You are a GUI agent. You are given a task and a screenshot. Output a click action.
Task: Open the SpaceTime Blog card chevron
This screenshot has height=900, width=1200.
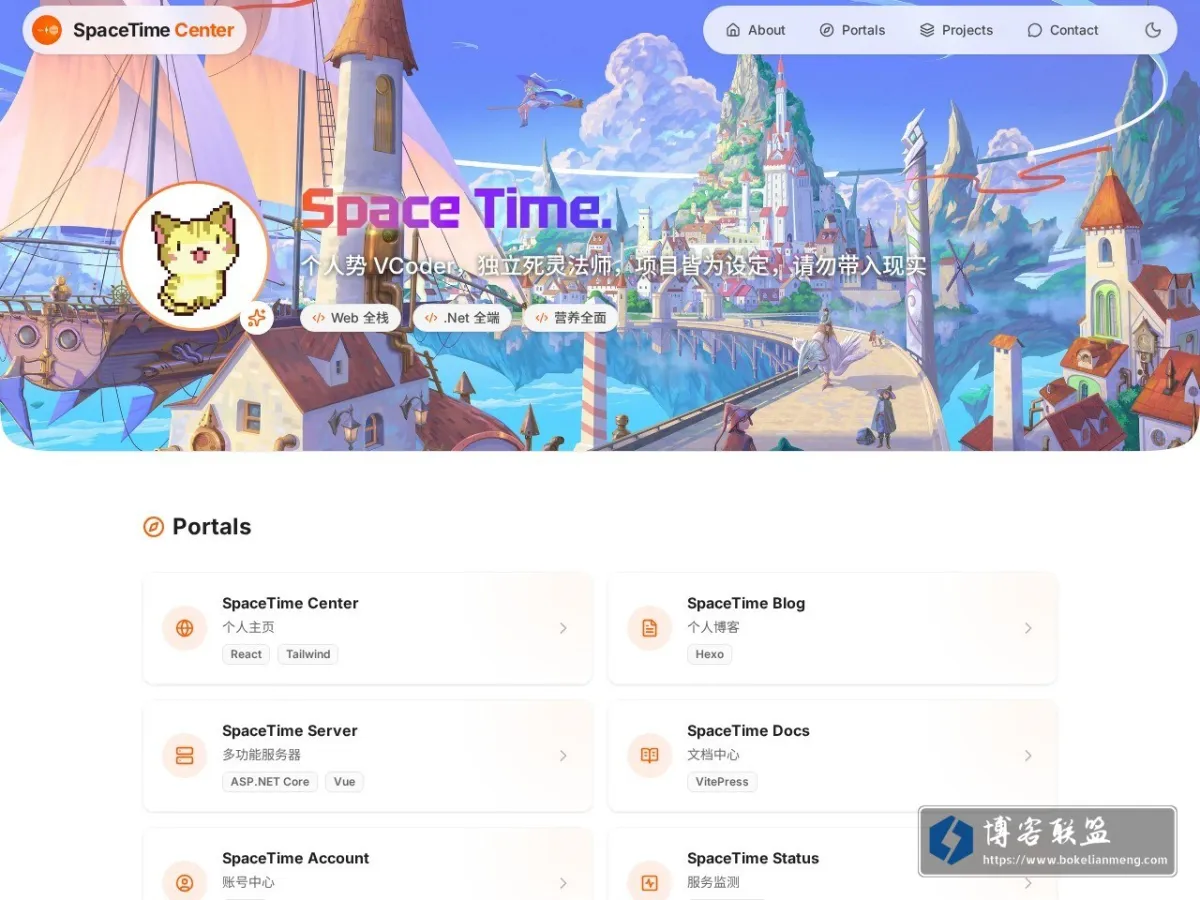(x=1028, y=628)
